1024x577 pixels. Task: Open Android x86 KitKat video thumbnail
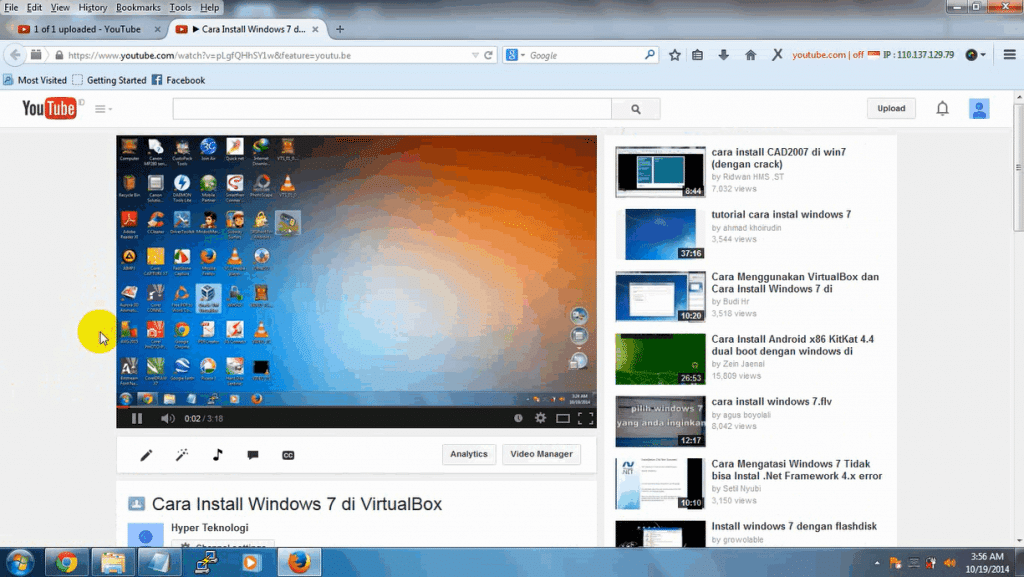(660, 359)
